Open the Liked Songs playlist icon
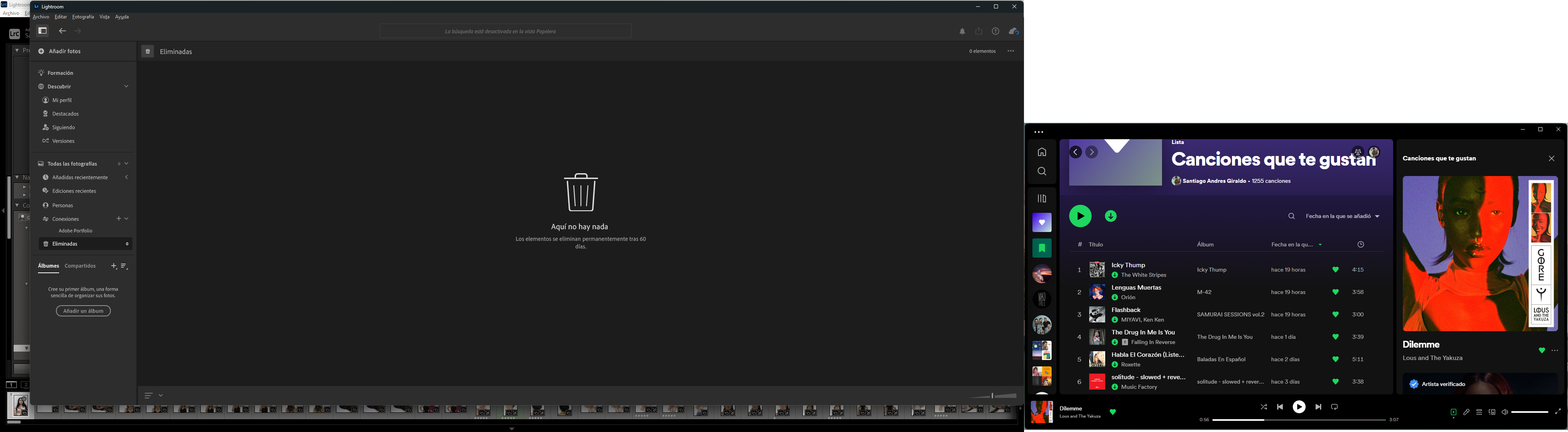1568x432 pixels. click(1042, 223)
